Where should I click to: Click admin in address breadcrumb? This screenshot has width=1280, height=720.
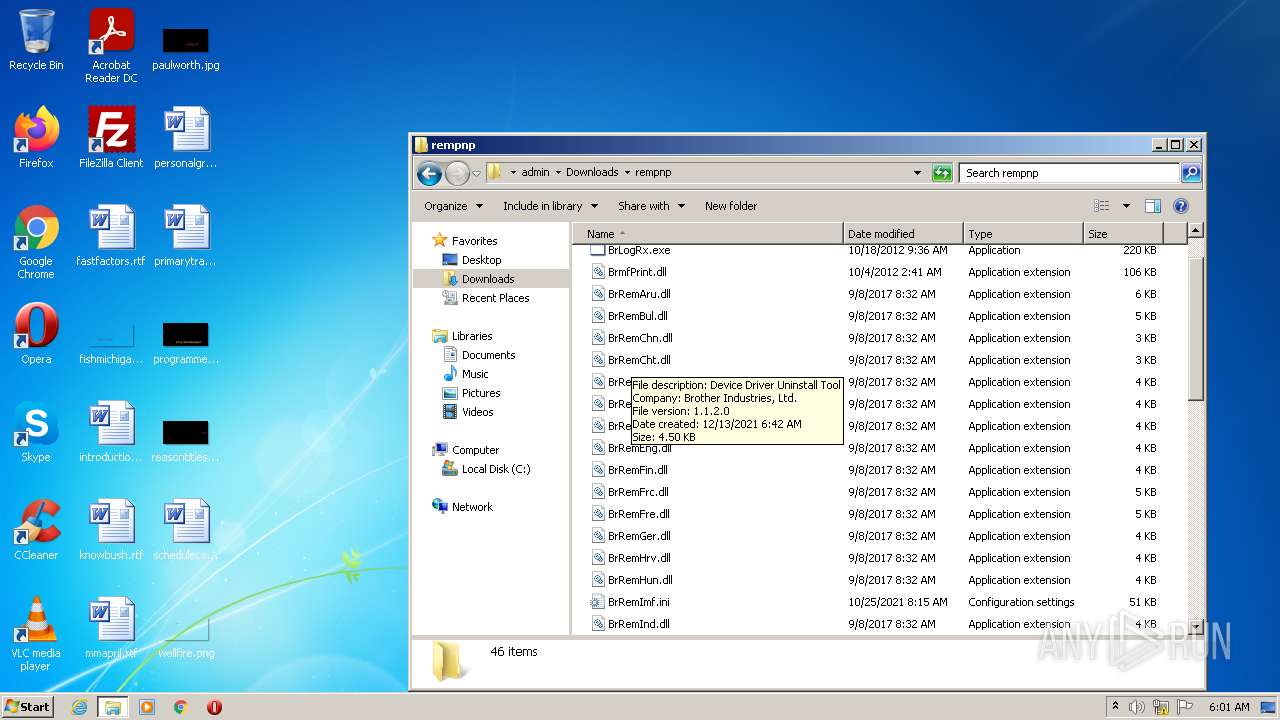(x=535, y=172)
